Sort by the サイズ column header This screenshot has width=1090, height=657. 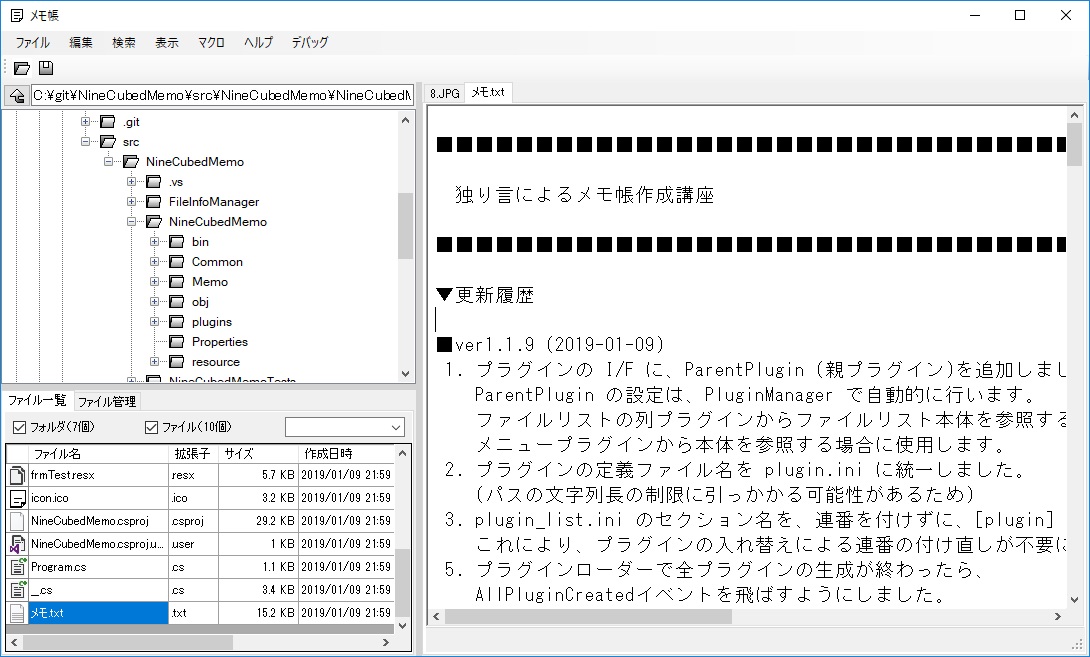(x=238, y=454)
